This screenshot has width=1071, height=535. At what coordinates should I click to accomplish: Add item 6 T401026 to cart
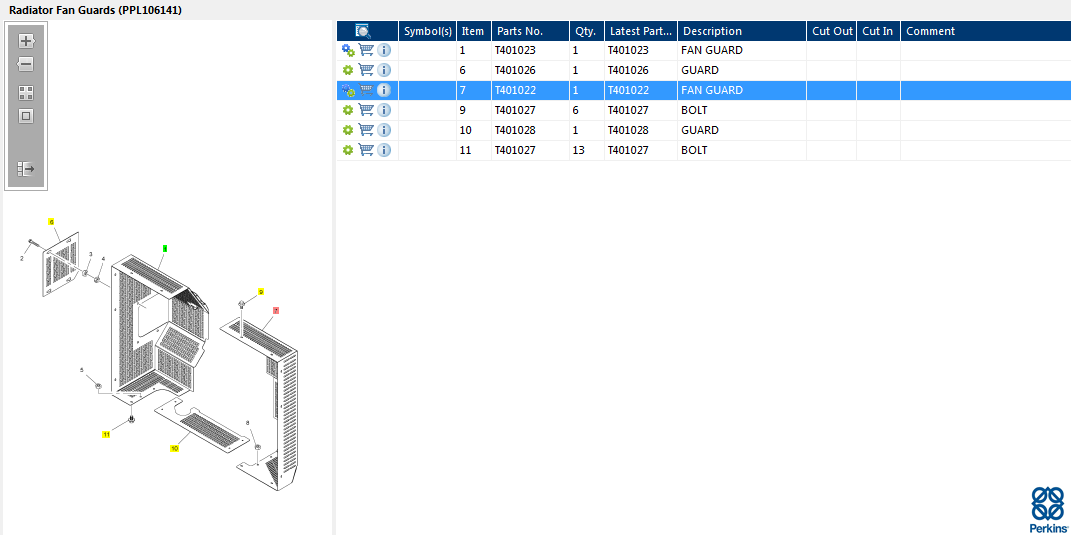pyautogui.click(x=366, y=70)
